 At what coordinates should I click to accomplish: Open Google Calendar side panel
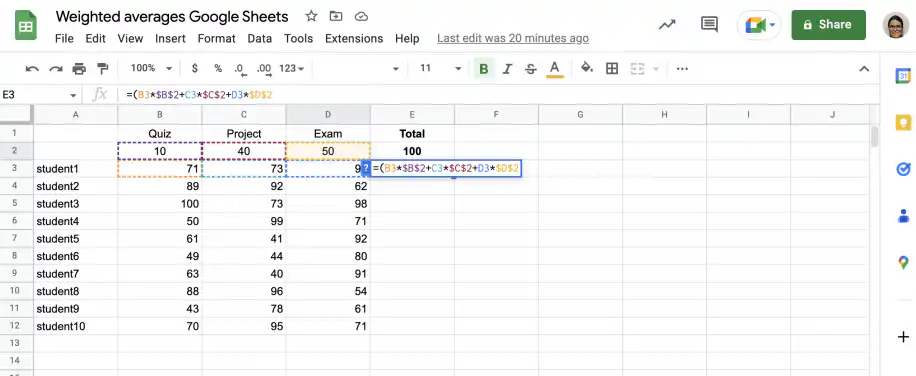pyautogui.click(x=903, y=76)
